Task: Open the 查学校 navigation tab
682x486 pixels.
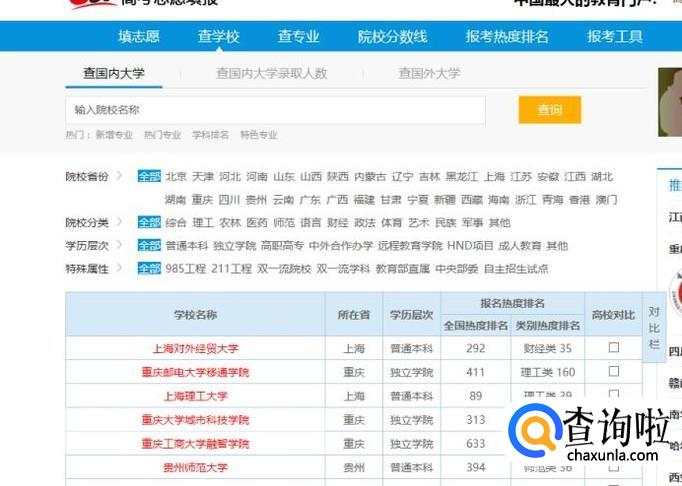Action: click(218, 37)
